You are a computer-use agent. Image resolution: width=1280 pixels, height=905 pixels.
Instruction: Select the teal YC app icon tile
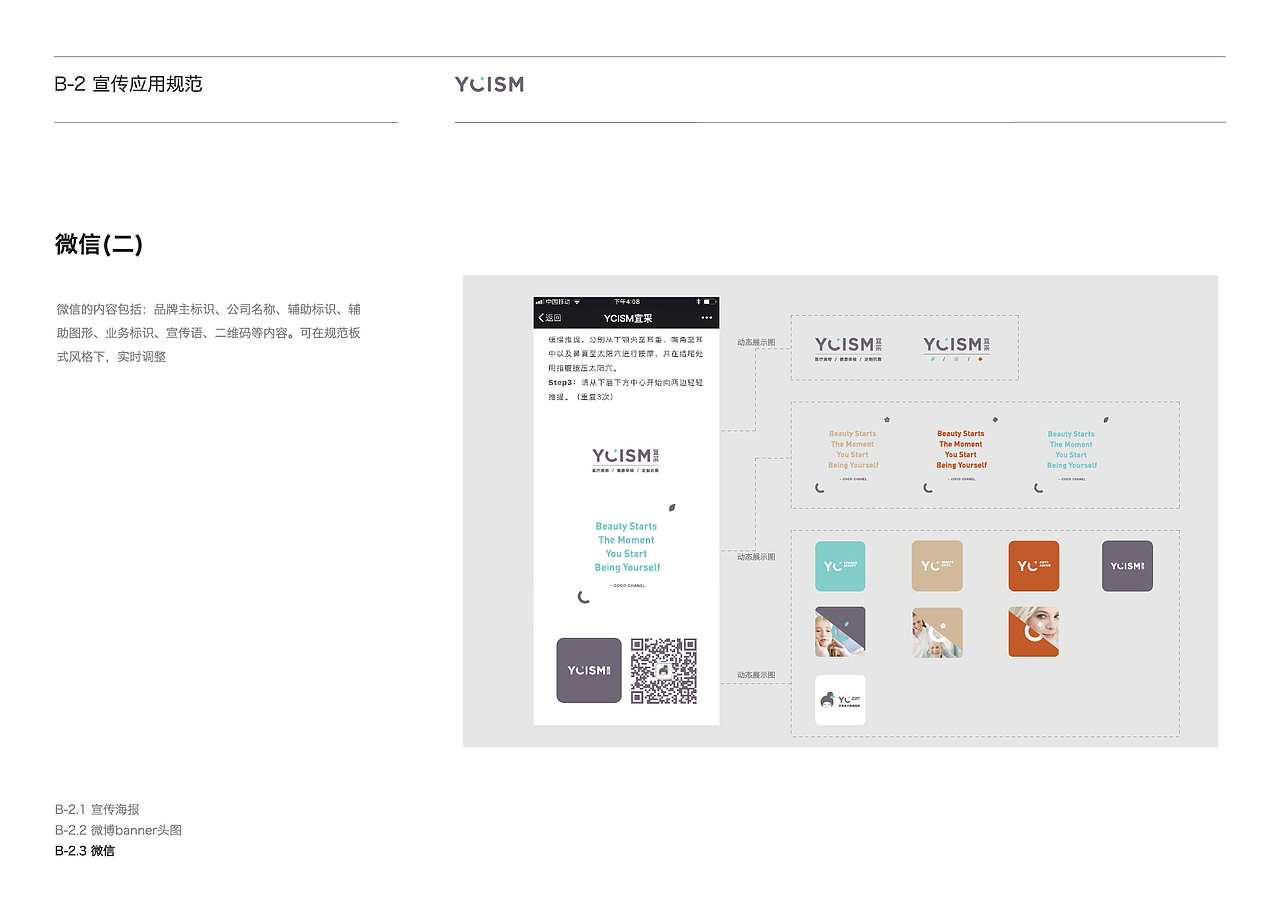(x=840, y=566)
